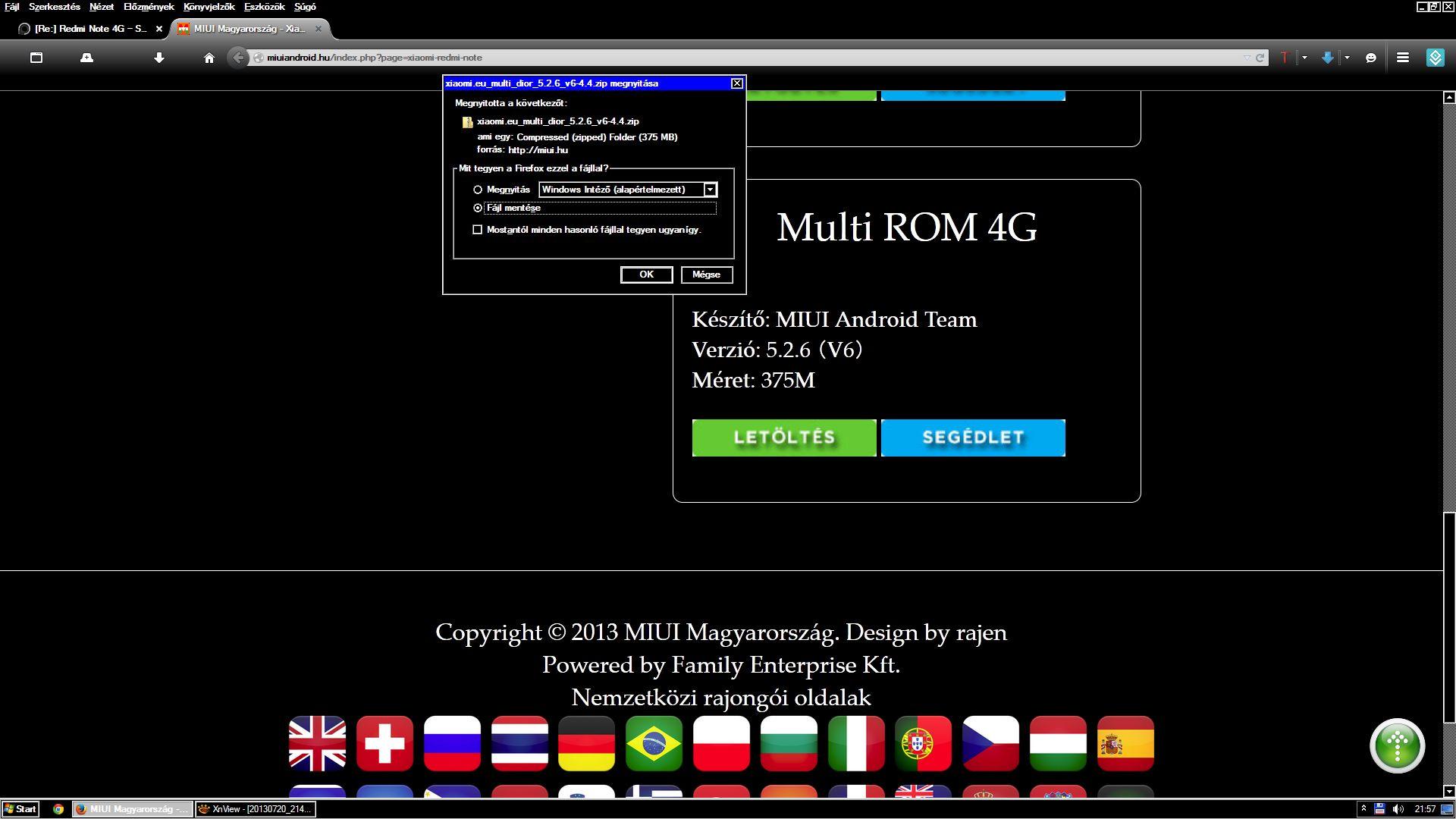Select the Megnyitás radio button
Viewport: 1456px width, 819px height.
coord(478,190)
